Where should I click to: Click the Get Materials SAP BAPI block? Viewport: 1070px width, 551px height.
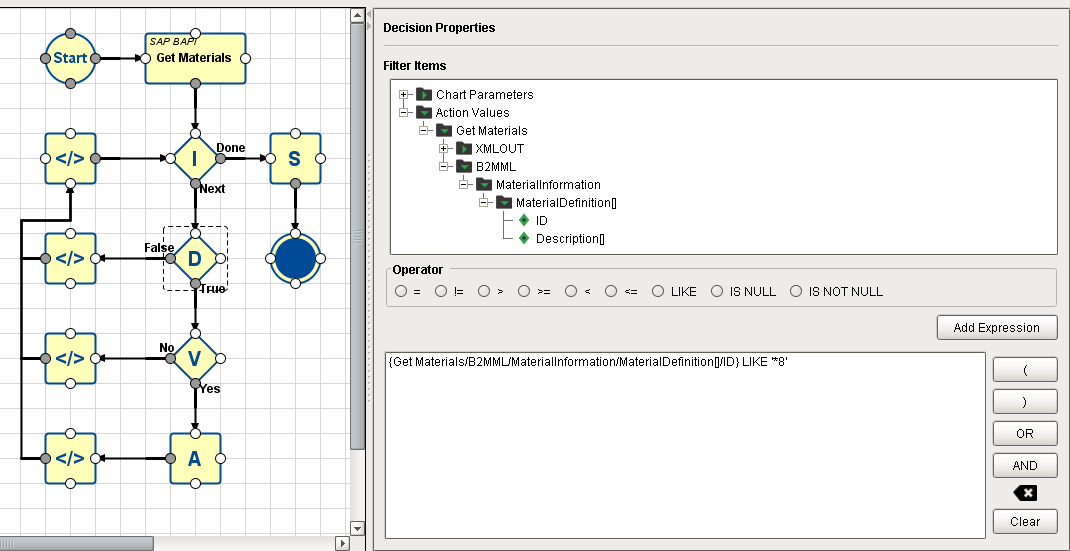click(195, 58)
